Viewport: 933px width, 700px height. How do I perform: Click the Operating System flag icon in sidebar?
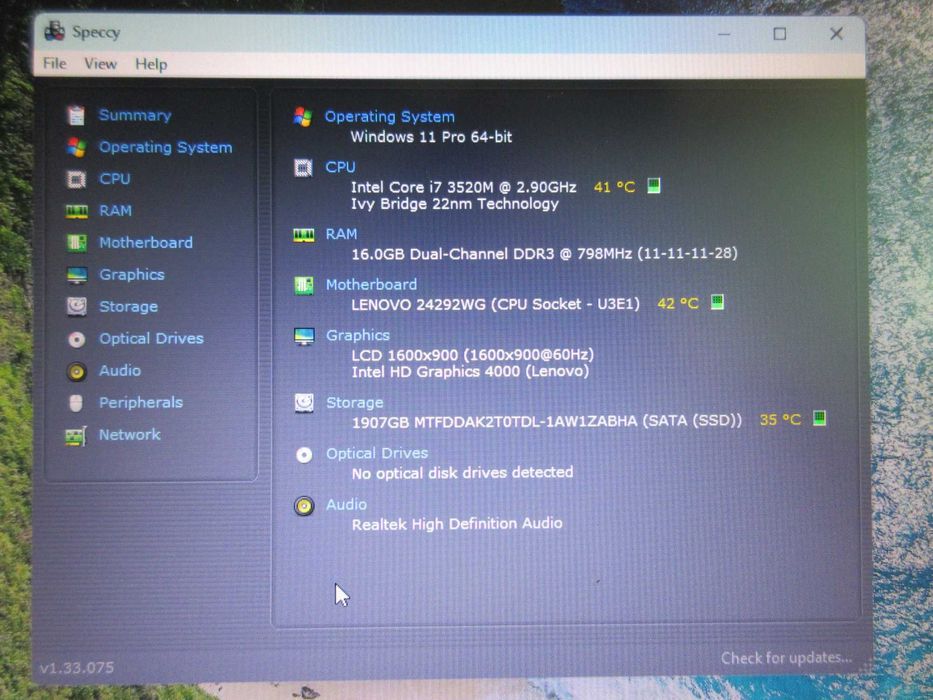(76, 147)
